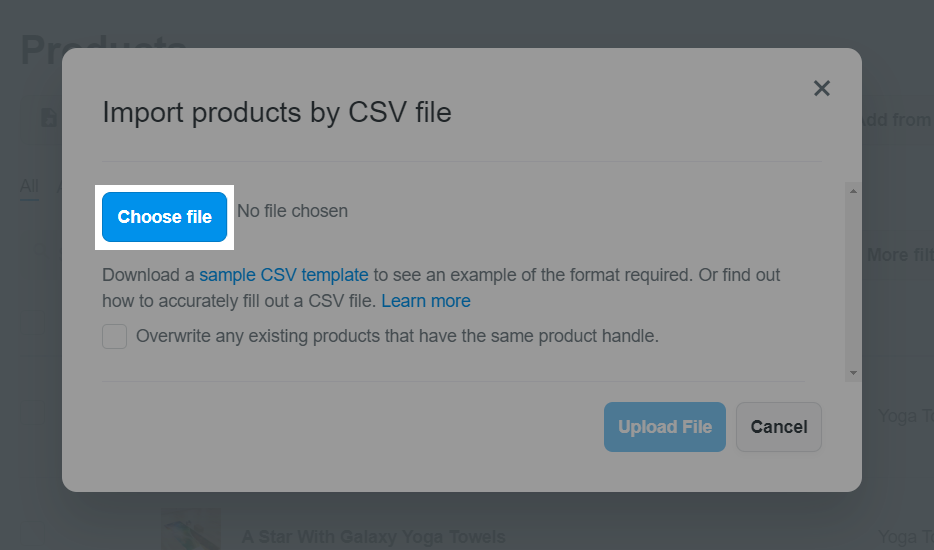Viewport: 934px width, 550px height.
Task: Click the 'No file chosen' text
Action: (292, 211)
